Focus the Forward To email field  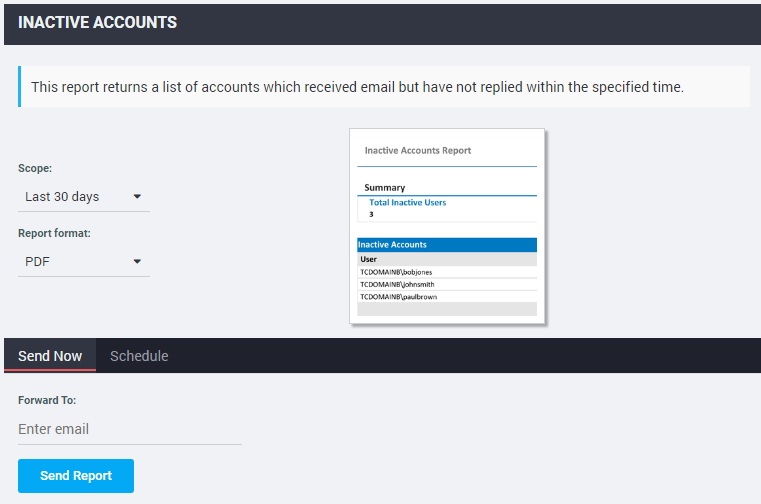pos(130,429)
